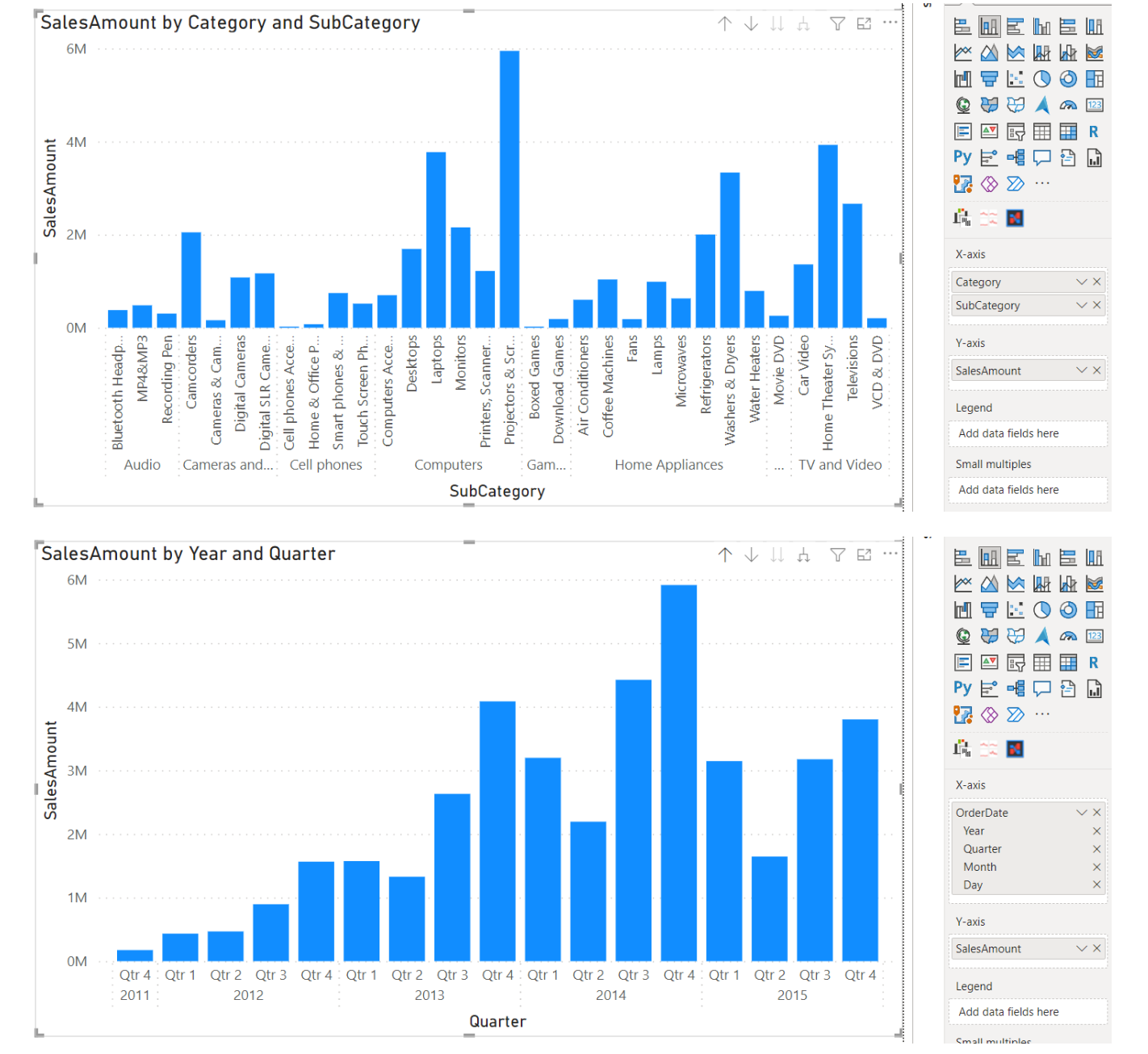Click the Month level in OrderDate hierarchy
Image resolution: width=1148 pixels, height=1054 pixels.
coord(980,867)
